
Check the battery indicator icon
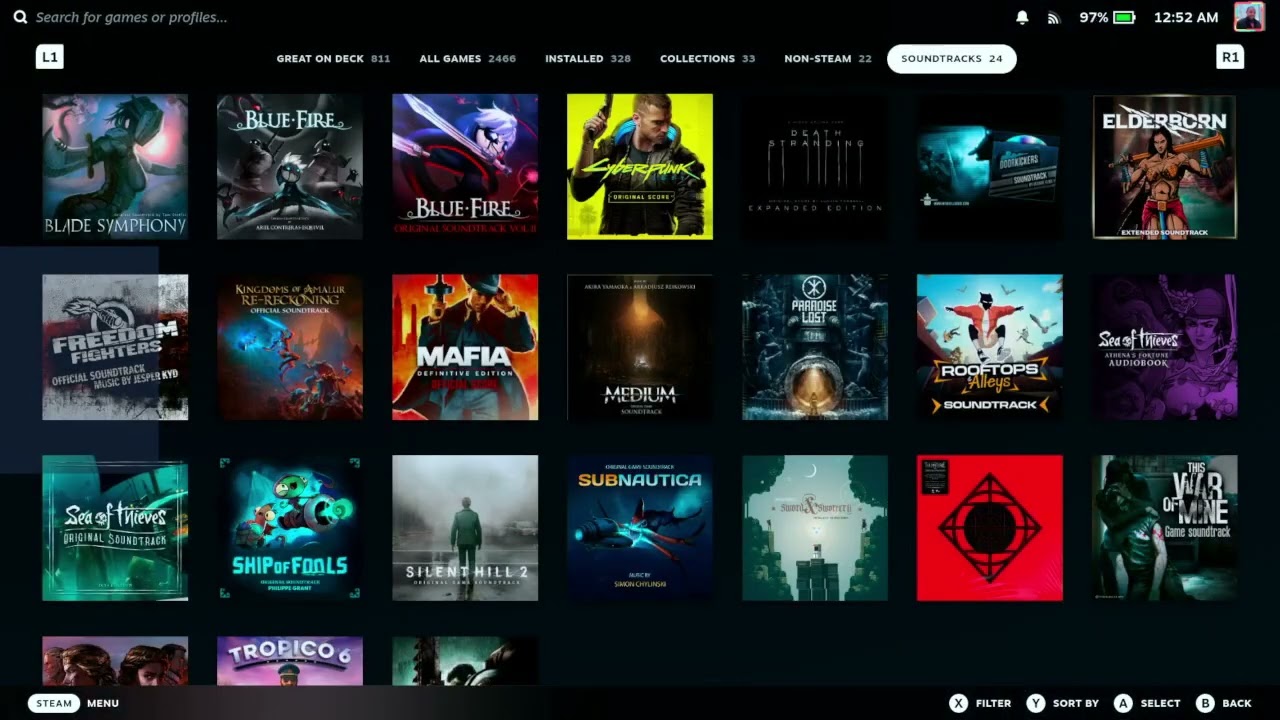[x=1124, y=17]
